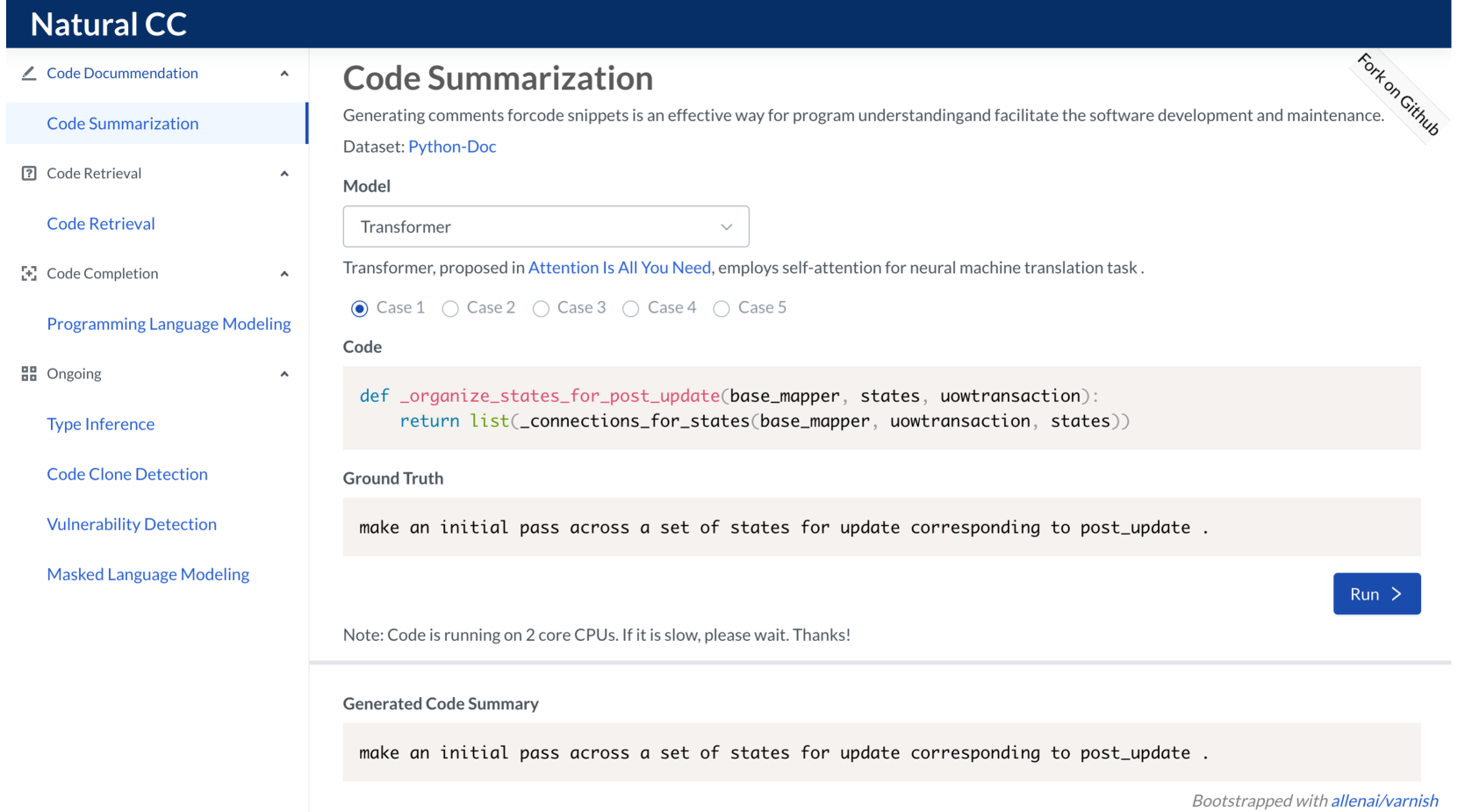Open the Python-Doc dataset link

coord(452,147)
